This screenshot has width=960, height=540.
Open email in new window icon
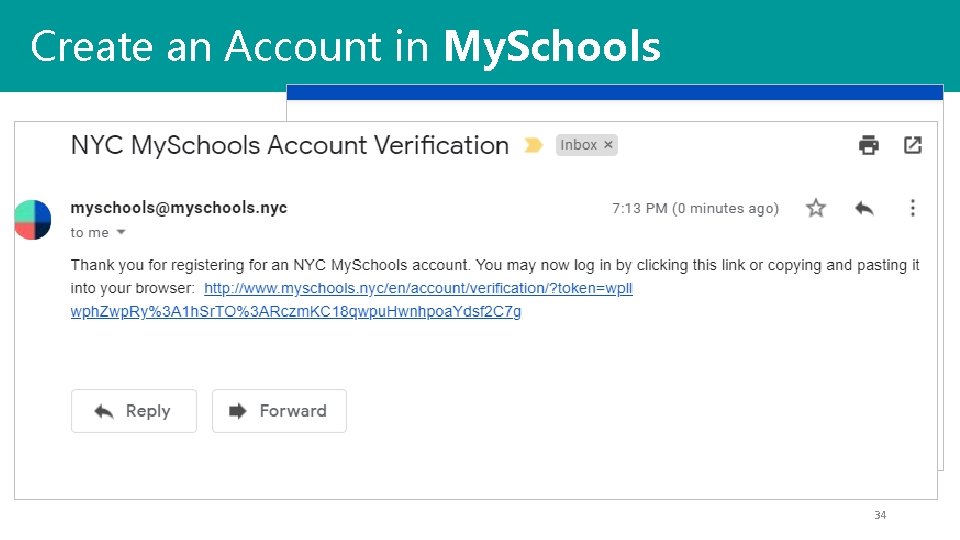[x=912, y=145]
